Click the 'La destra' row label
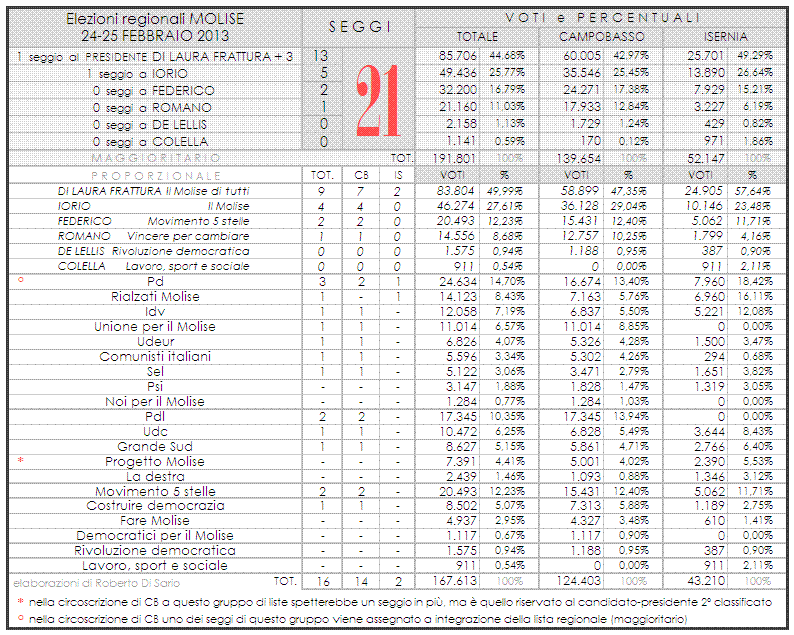Image resolution: width=794 pixels, height=635 pixels. pyautogui.click(x=155, y=477)
